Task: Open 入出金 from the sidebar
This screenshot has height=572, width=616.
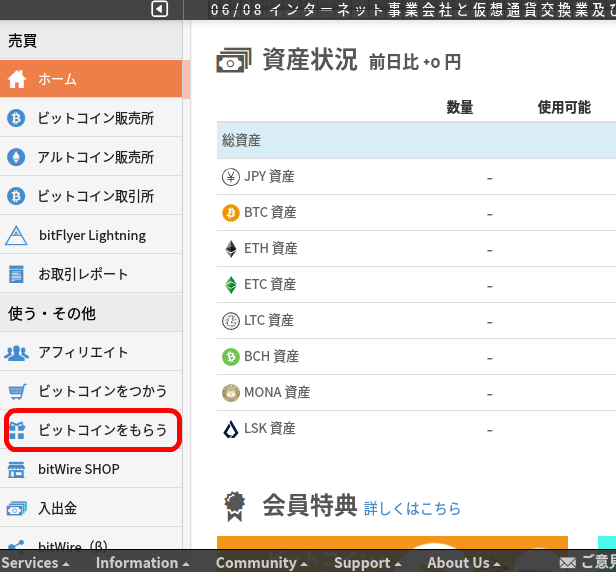Action: [91, 508]
